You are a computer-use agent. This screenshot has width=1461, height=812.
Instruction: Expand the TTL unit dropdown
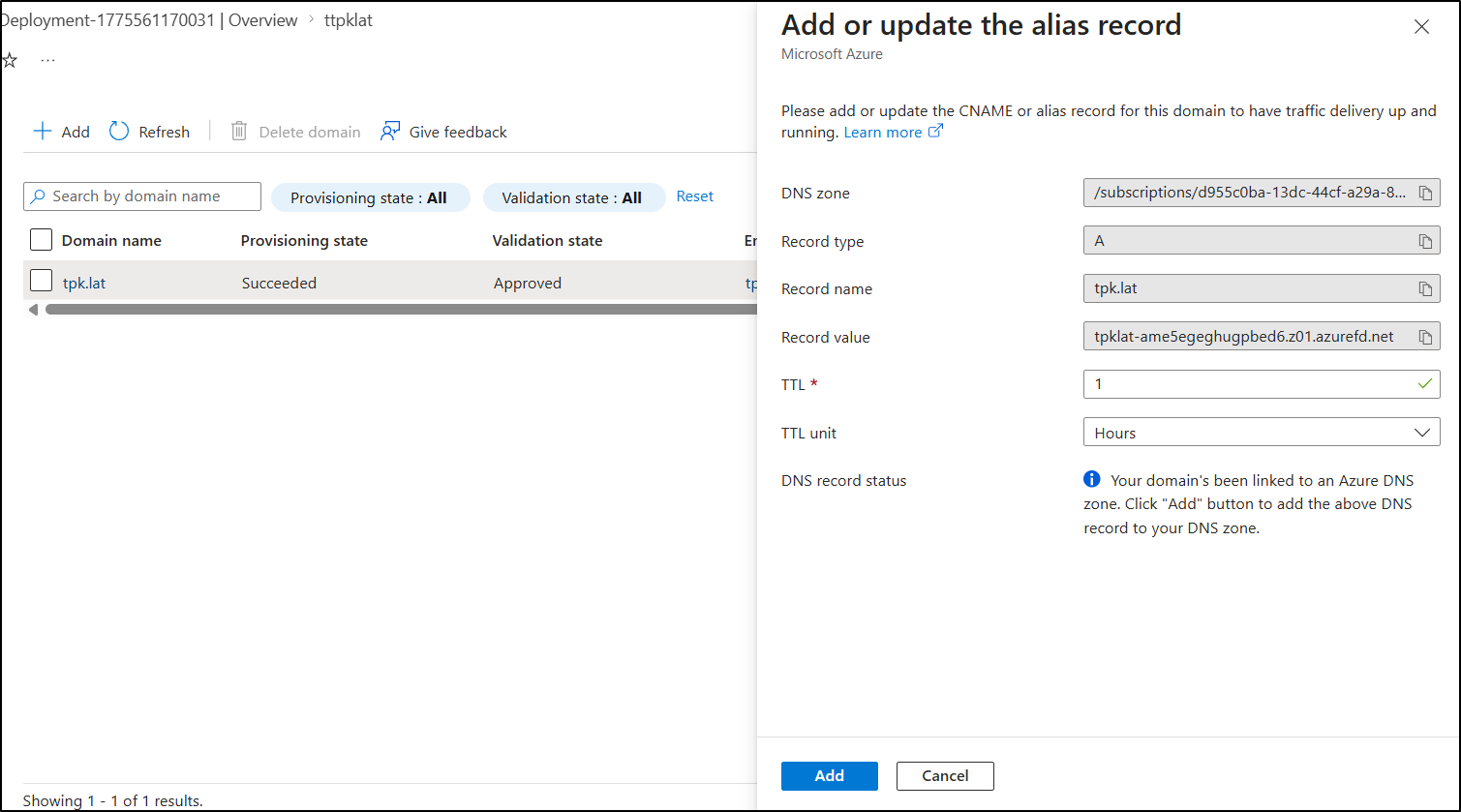tap(1261, 433)
